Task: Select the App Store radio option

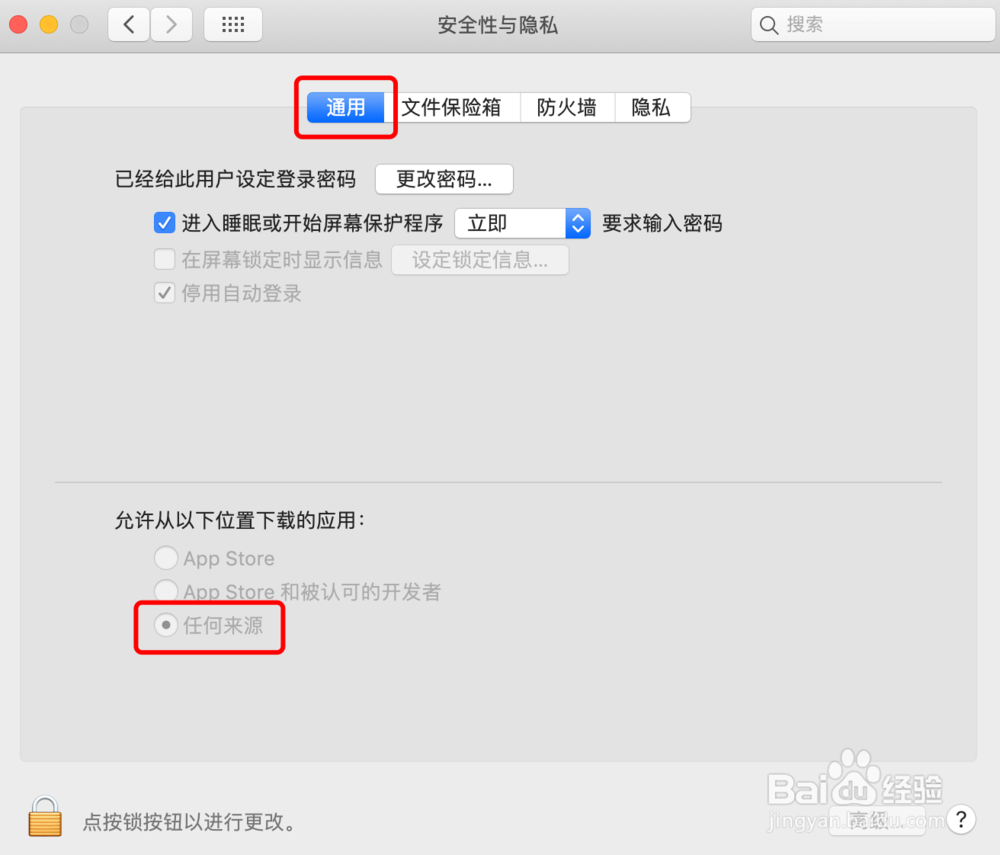Action: click(166, 558)
